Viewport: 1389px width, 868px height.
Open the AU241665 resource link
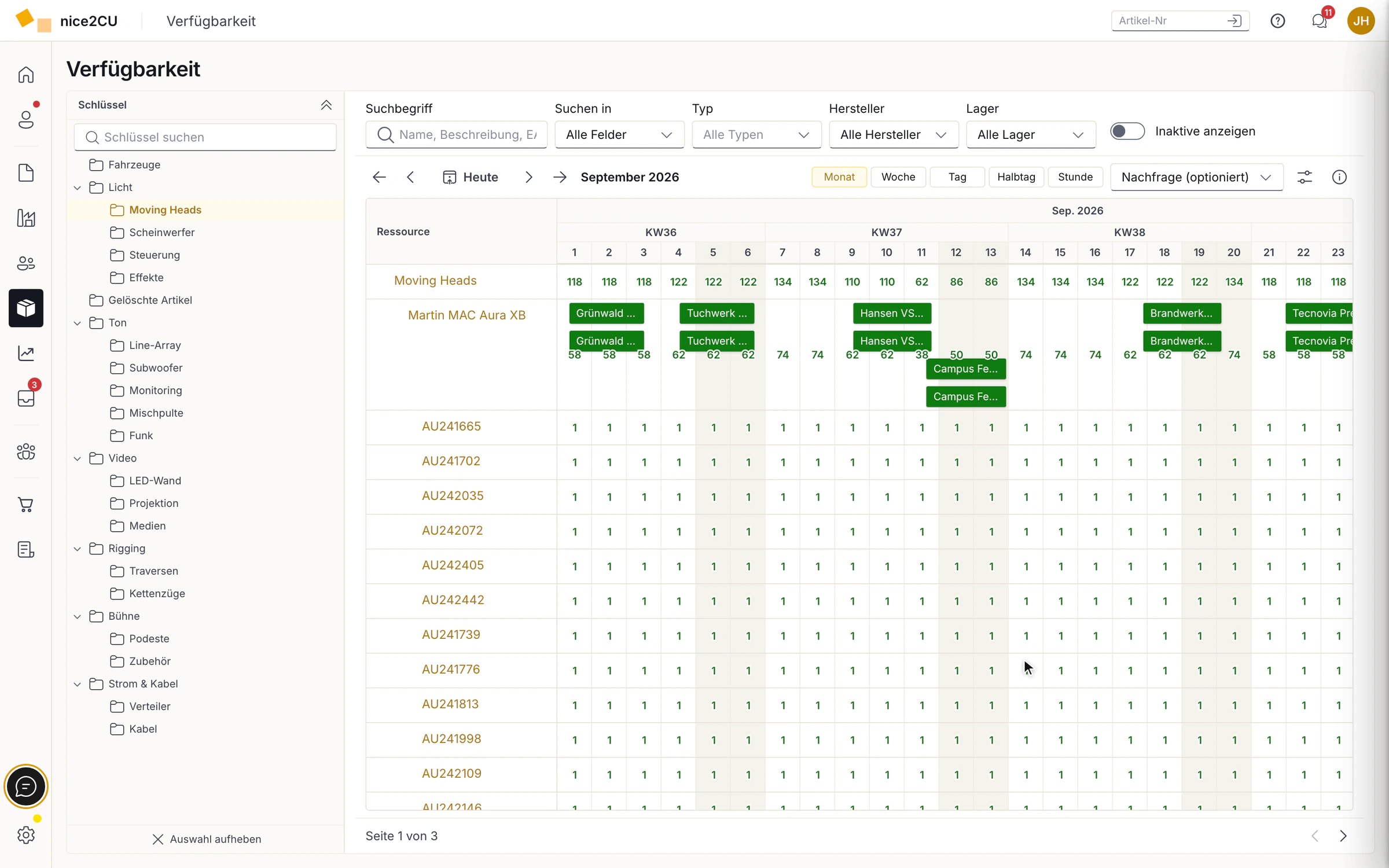(451, 426)
